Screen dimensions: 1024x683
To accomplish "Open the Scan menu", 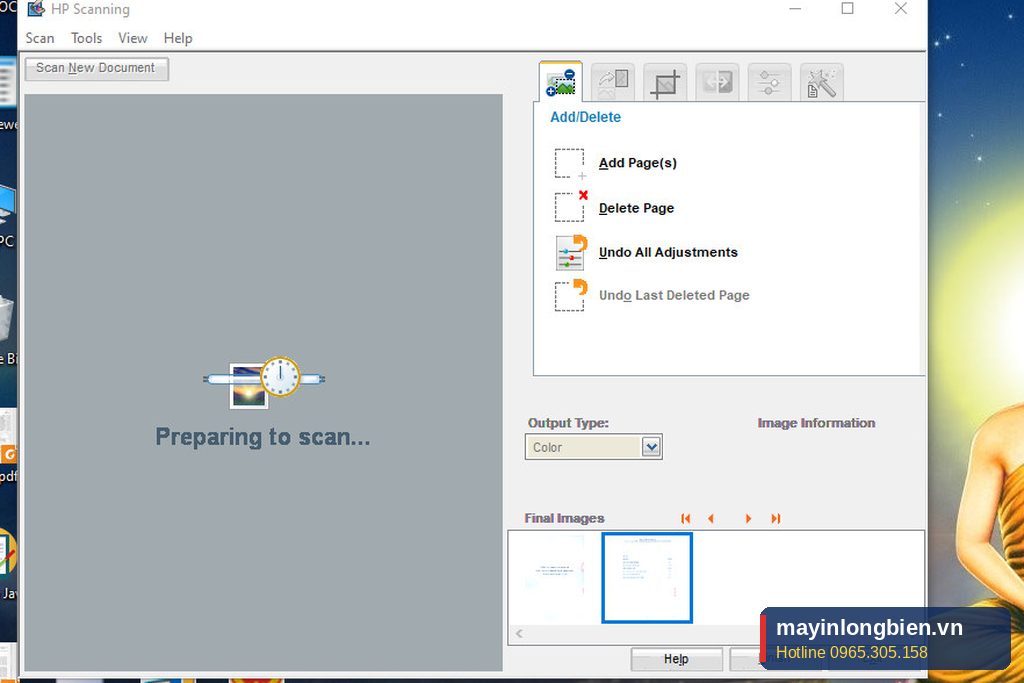I will [x=40, y=38].
